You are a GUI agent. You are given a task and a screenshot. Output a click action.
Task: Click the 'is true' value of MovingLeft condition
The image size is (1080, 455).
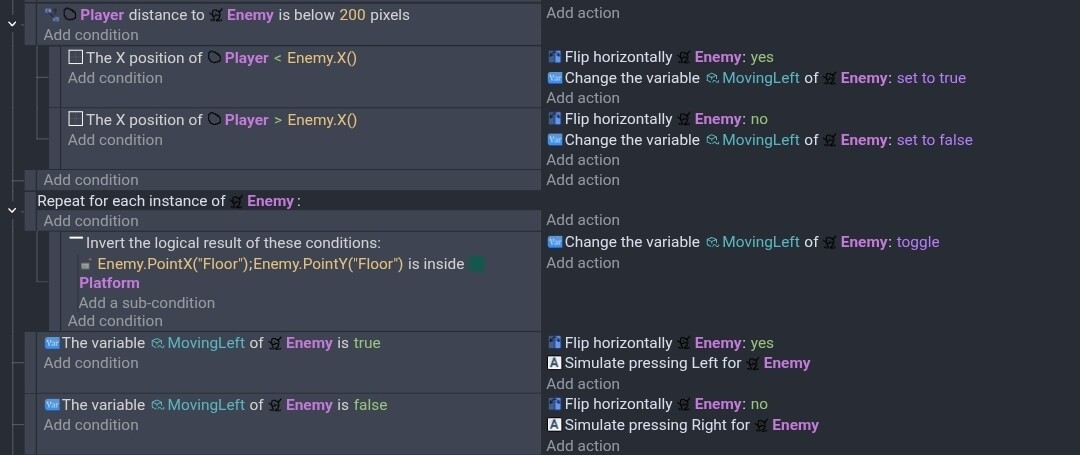367,343
